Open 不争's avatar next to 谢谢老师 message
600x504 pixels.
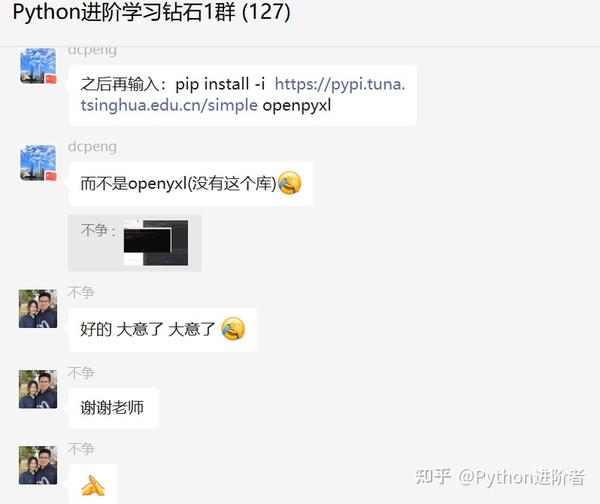pos(38,389)
